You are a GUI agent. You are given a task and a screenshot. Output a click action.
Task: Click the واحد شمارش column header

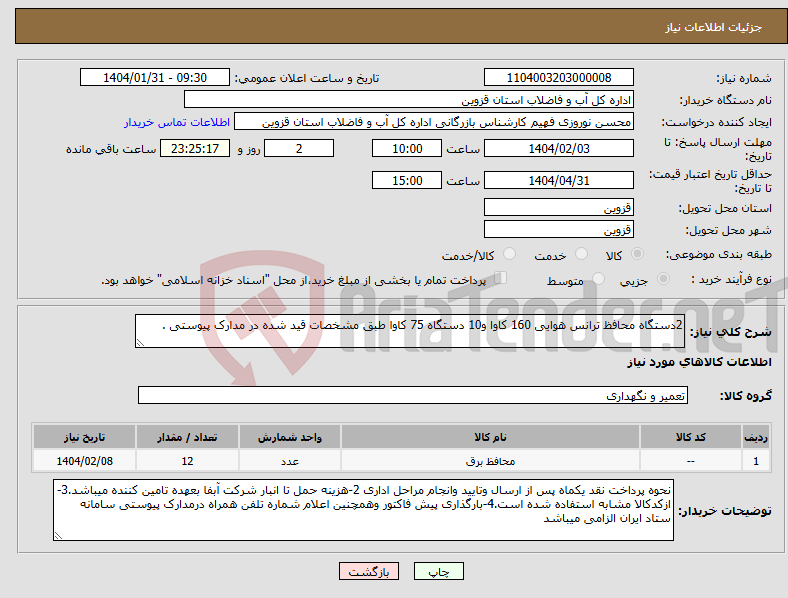pyautogui.click(x=290, y=437)
